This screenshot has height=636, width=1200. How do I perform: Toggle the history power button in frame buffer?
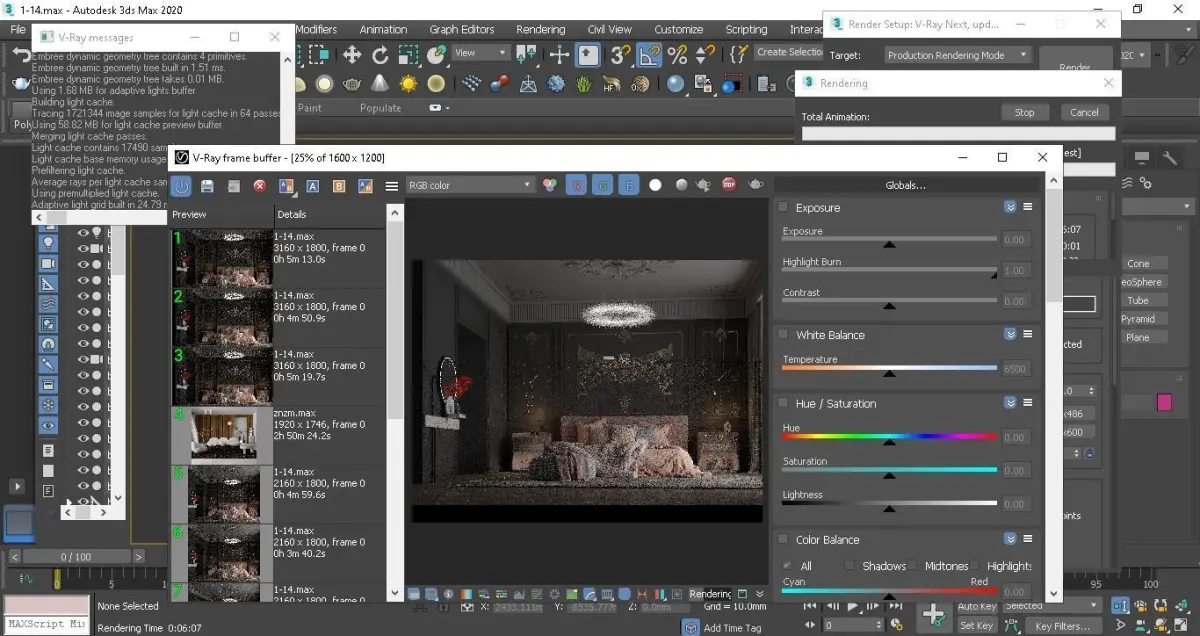click(x=182, y=185)
